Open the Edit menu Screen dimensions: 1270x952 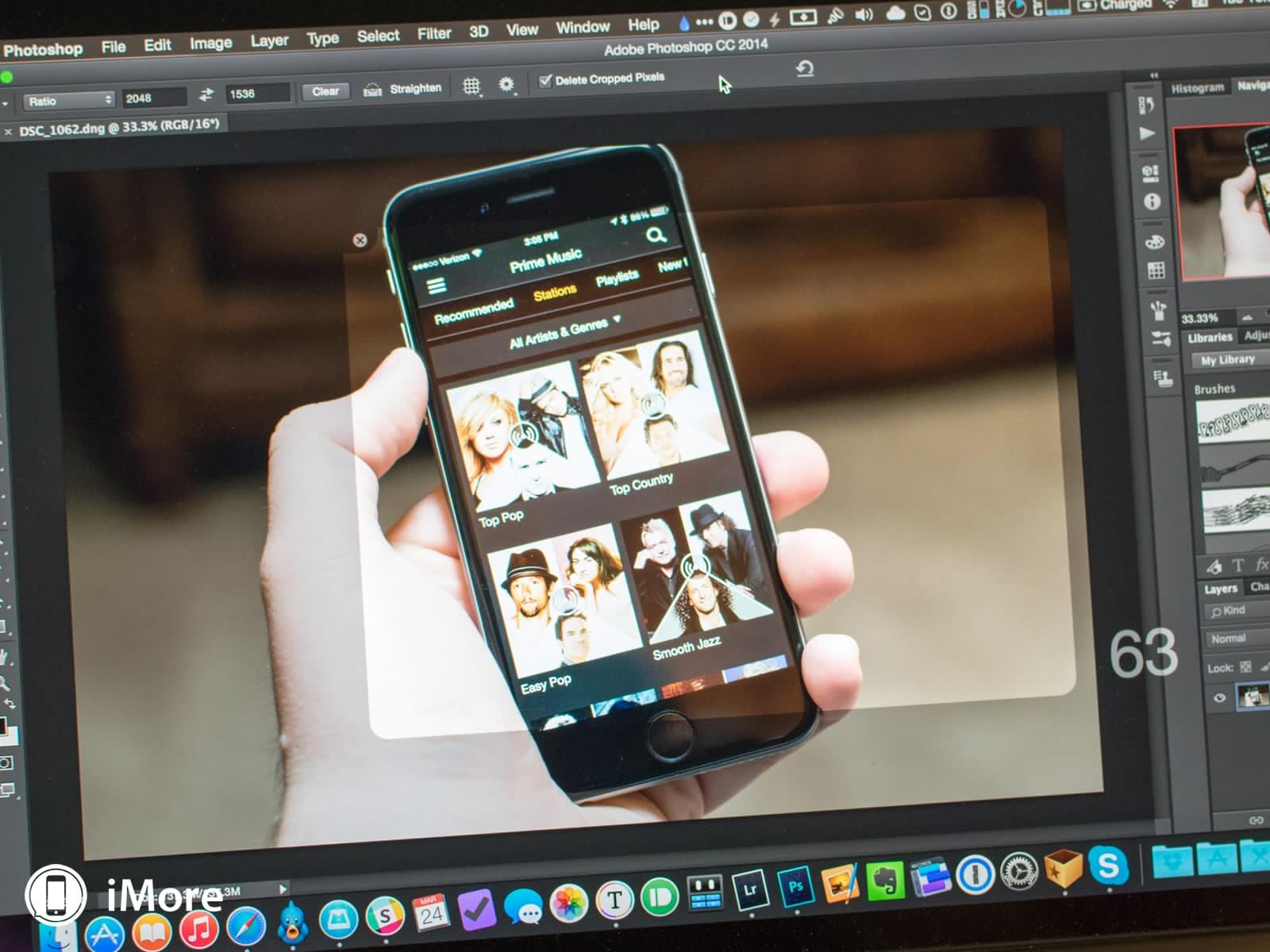157,45
